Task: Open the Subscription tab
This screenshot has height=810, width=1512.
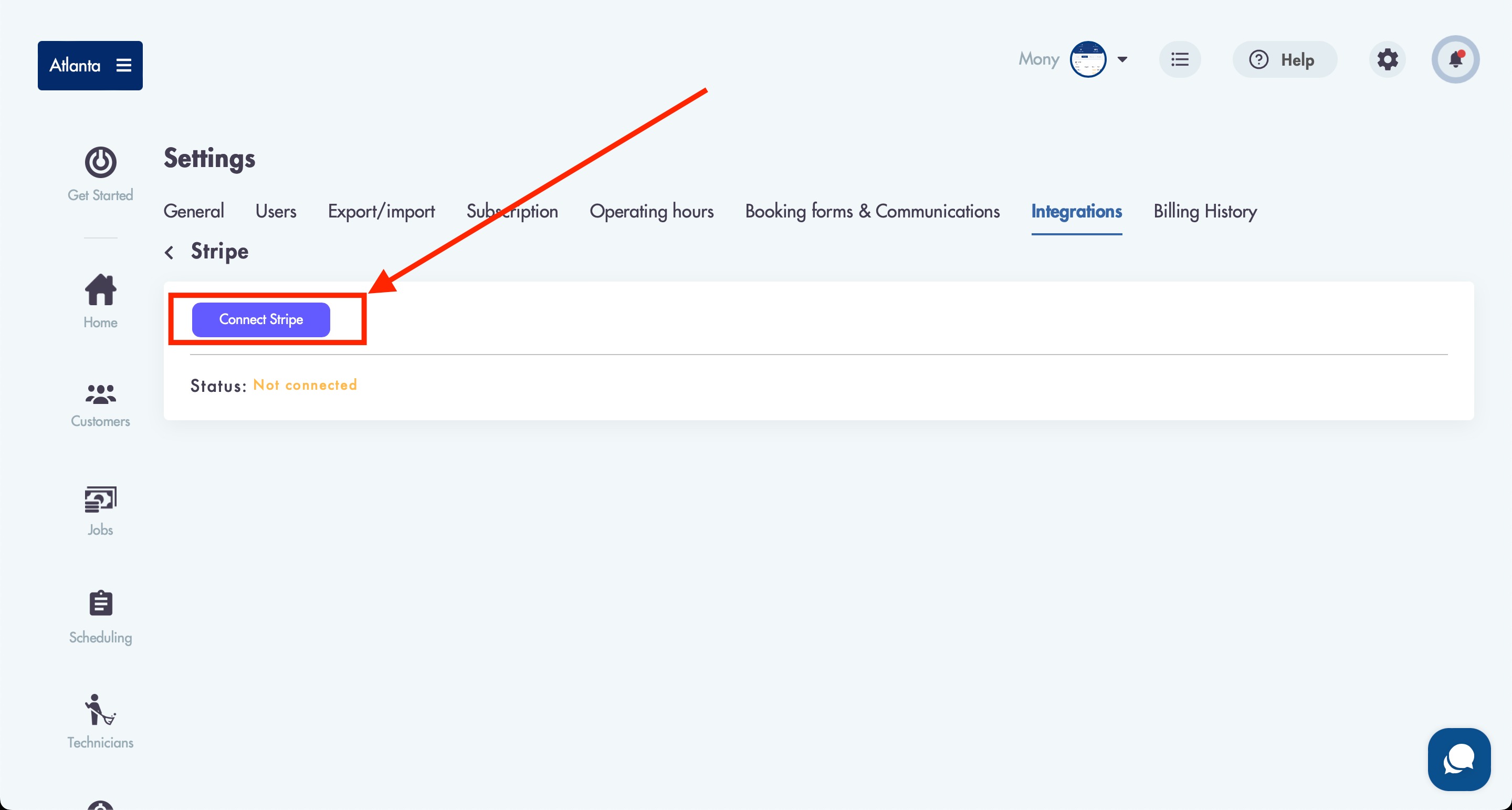Action: point(512,212)
